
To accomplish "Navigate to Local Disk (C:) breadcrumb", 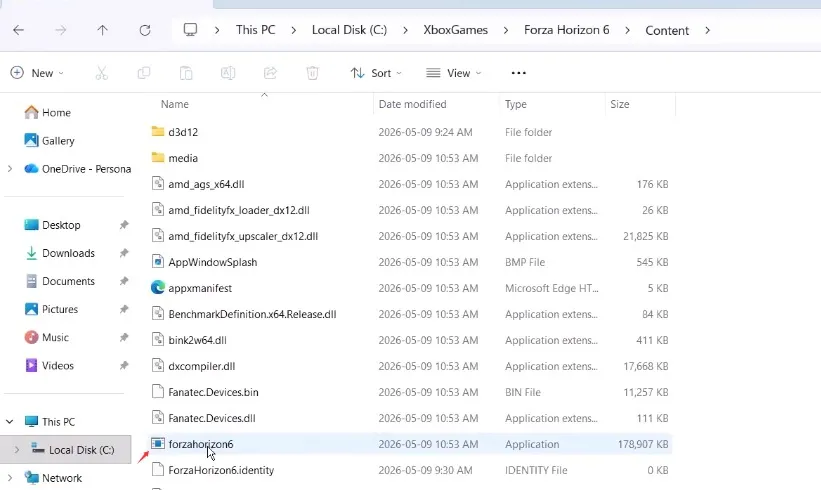I will point(349,30).
